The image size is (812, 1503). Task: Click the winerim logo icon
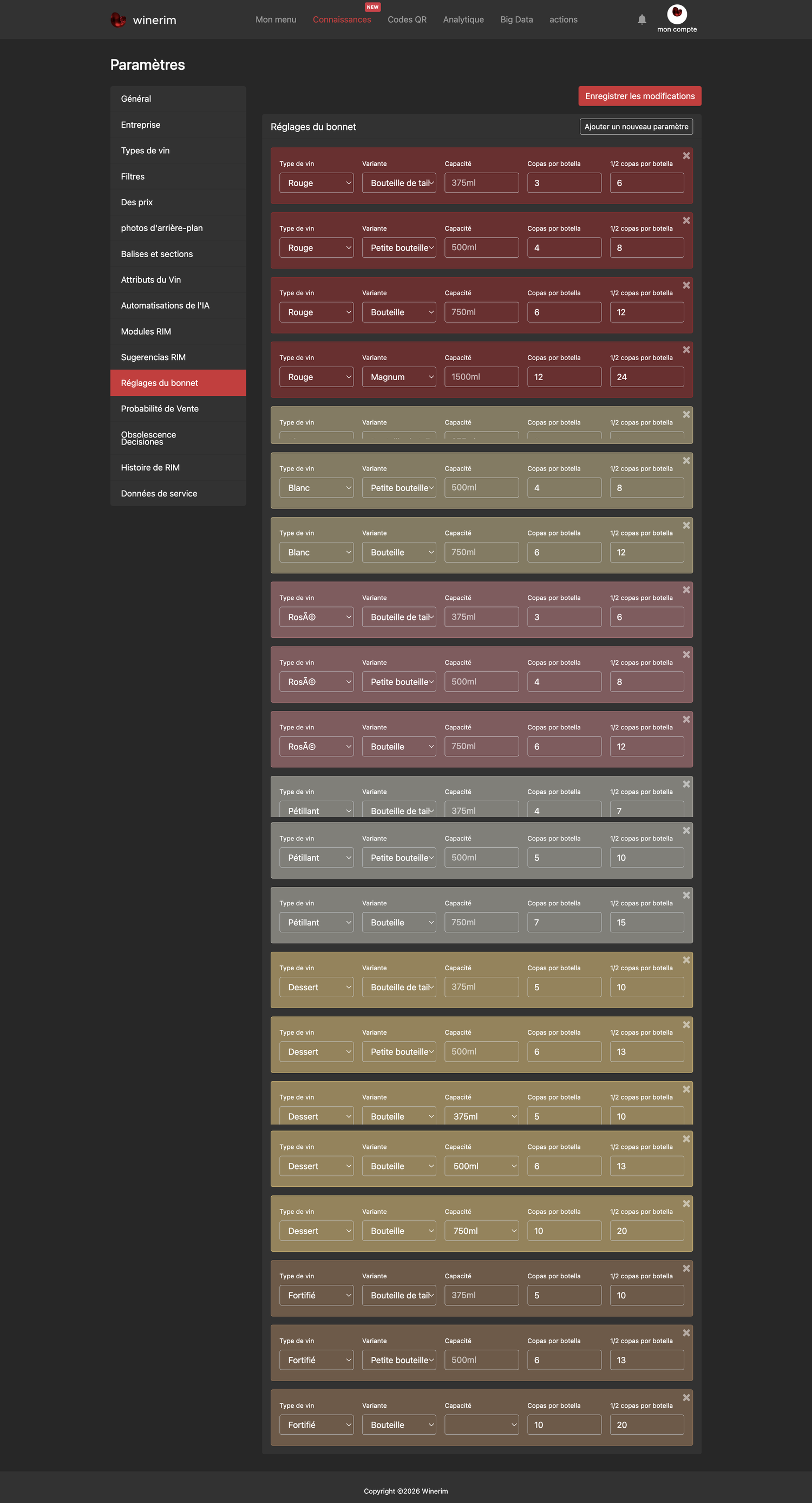pos(119,20)
